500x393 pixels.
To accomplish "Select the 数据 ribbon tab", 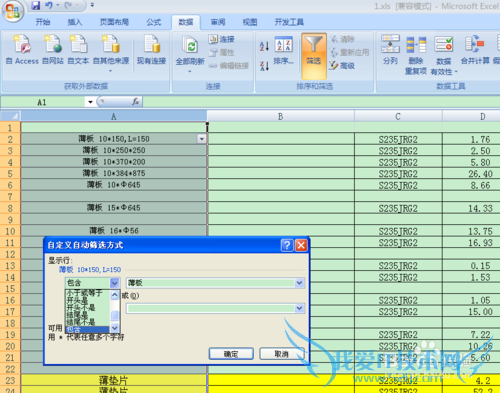I will pos(186,22).
